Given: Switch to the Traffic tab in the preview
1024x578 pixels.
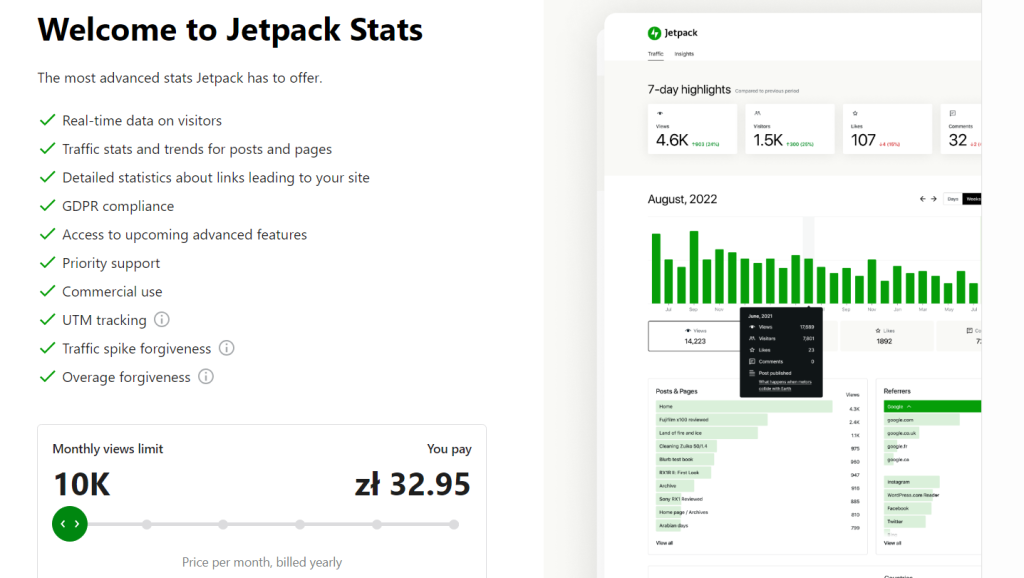Looking at the screenshot, I should point(656,54).
